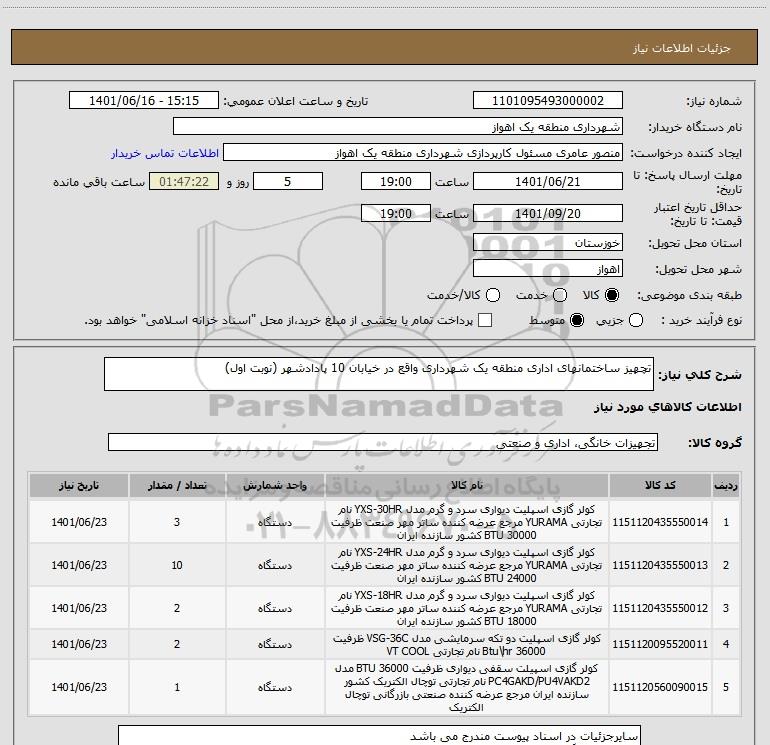This screenshot has height=745, width=770.
Task: Click the response deadline time 19:00 field
Action: (x=396, y=182)
